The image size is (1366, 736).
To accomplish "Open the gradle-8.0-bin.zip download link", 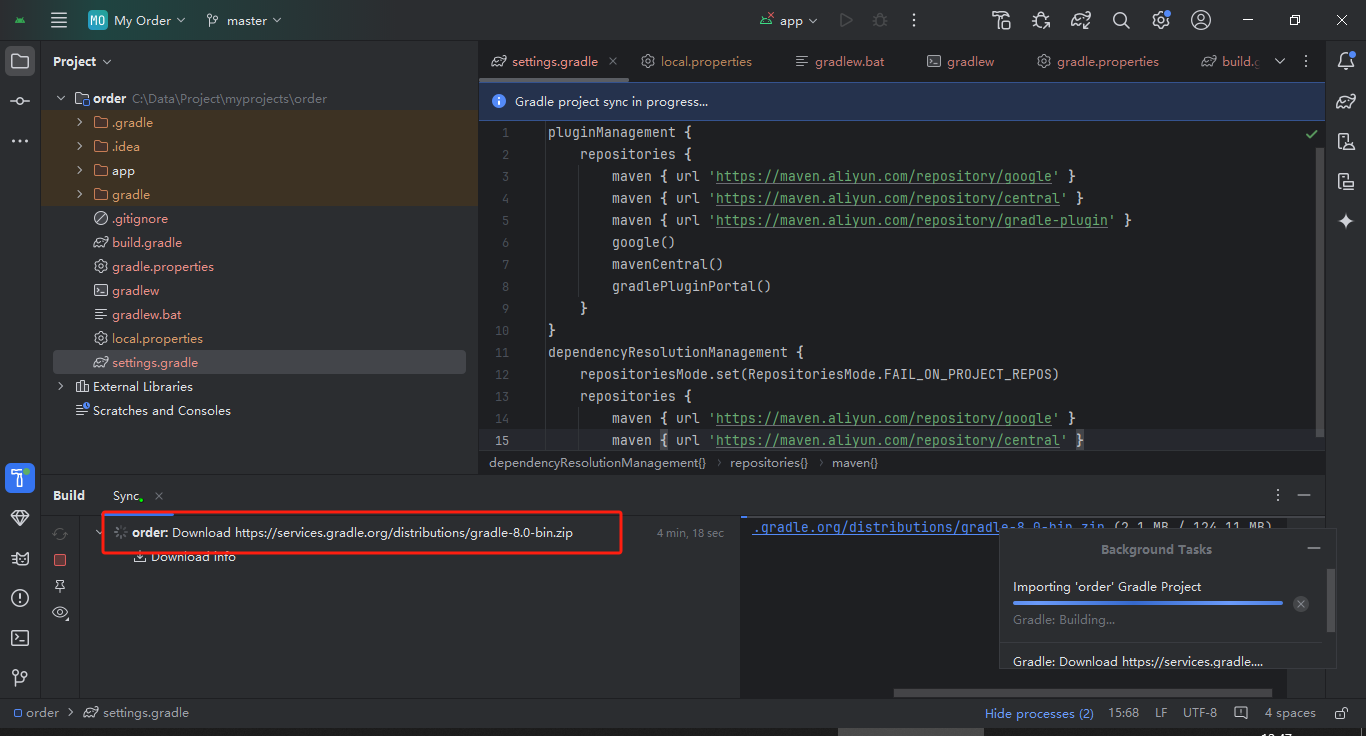I will (x=929, y=527).
